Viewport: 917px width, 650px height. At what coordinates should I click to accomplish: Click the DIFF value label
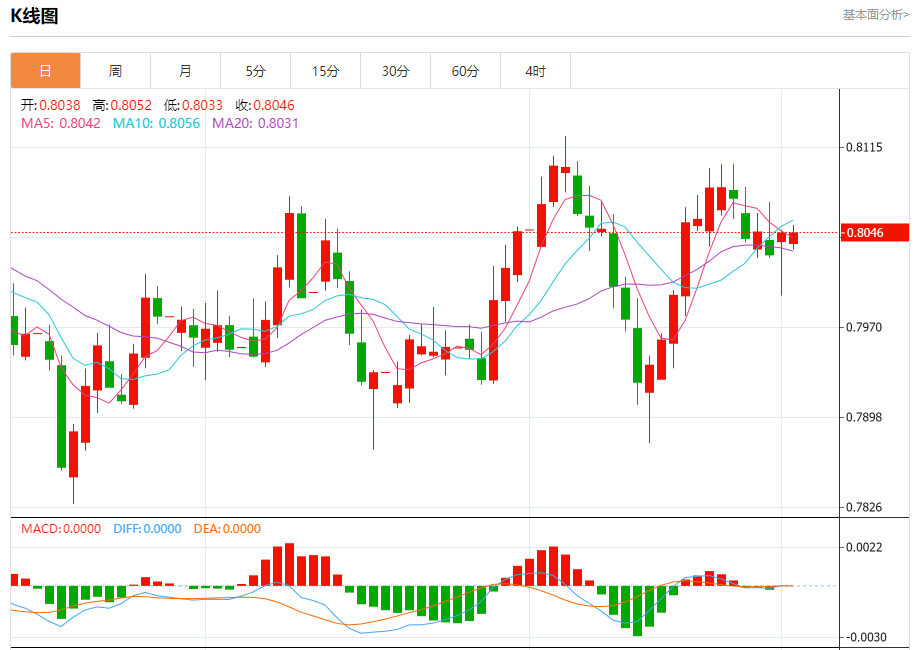[x=147, y=529]
